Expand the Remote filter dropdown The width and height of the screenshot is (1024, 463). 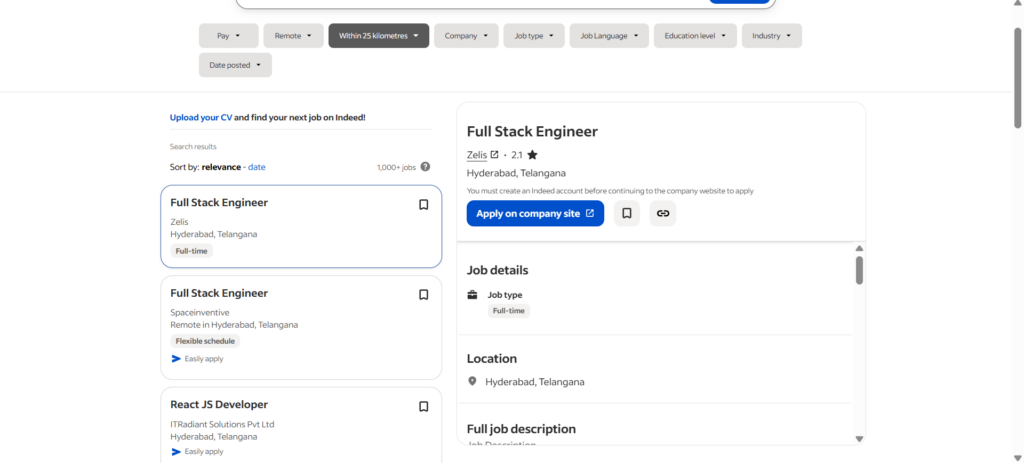tap(293, 36)
